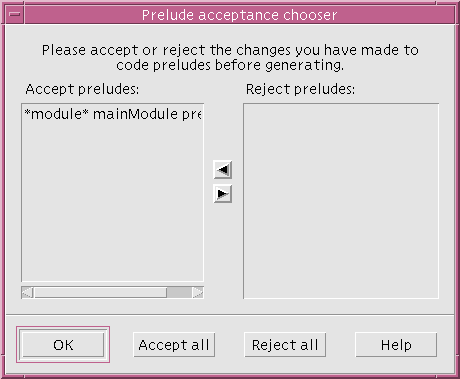The width and height of the screenshot is (460, 379).
Task: Select the *module* mainModule prelude entry
Action: point(113,114)
